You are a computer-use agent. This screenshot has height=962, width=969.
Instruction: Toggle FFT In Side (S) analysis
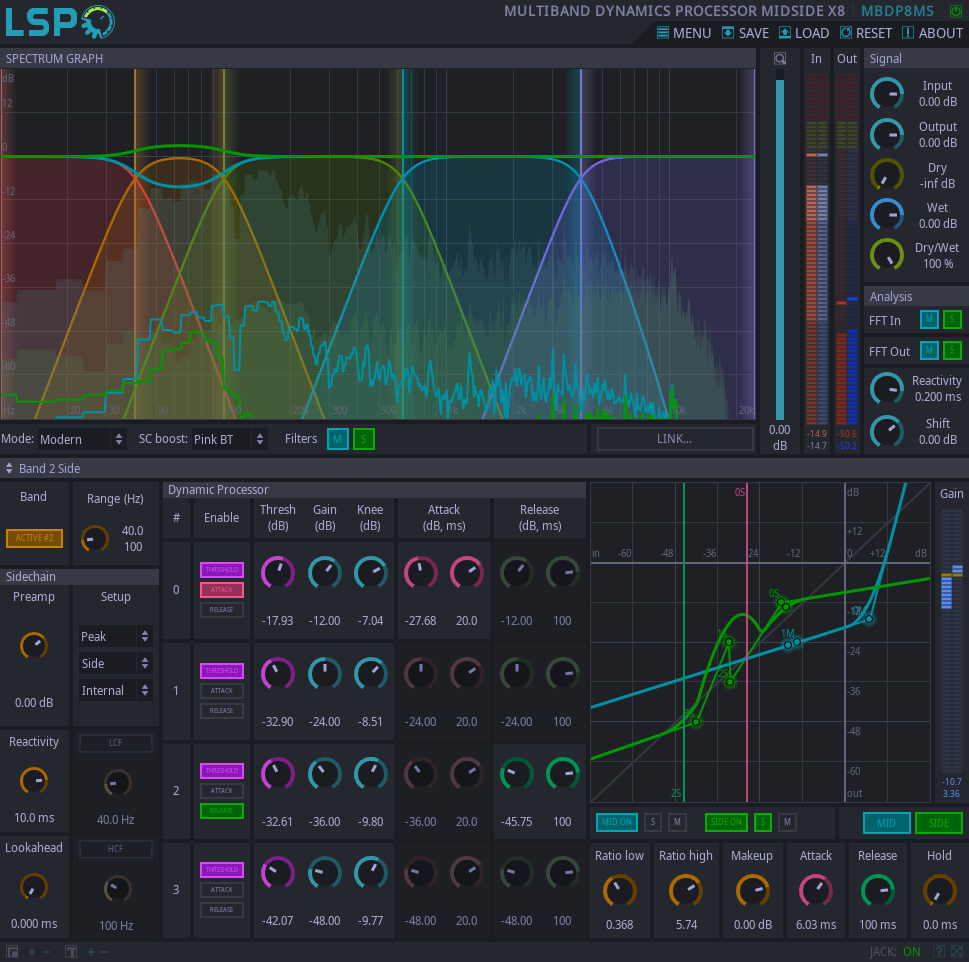tap(952, 319)
